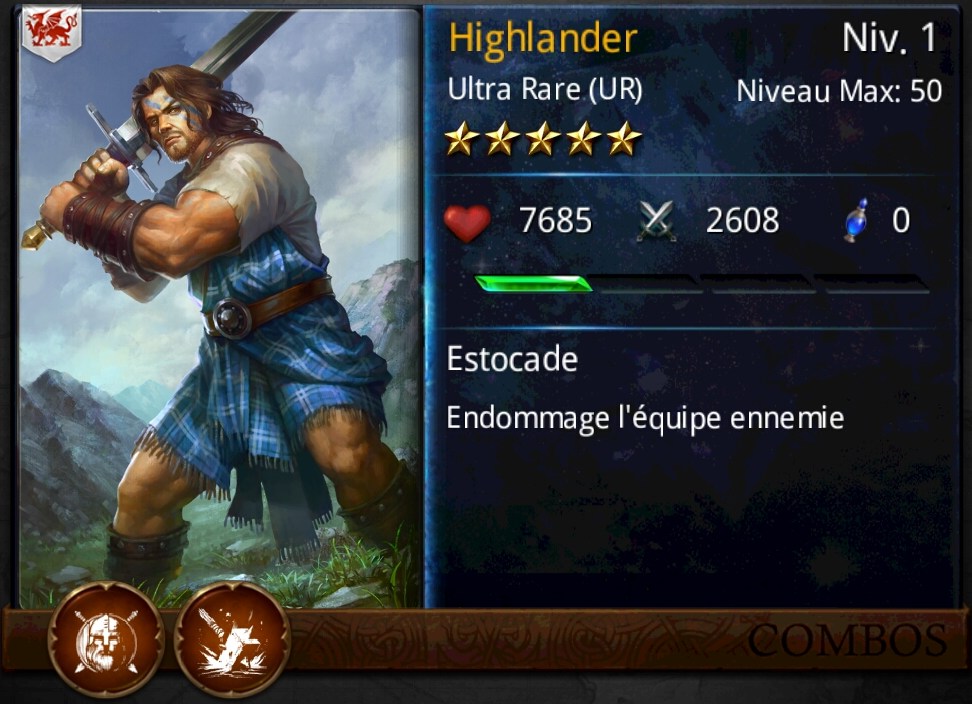The width and height of the screenshot is (972, 704).
Task: Click the 7685 health value
Action: tap(555, 221)
